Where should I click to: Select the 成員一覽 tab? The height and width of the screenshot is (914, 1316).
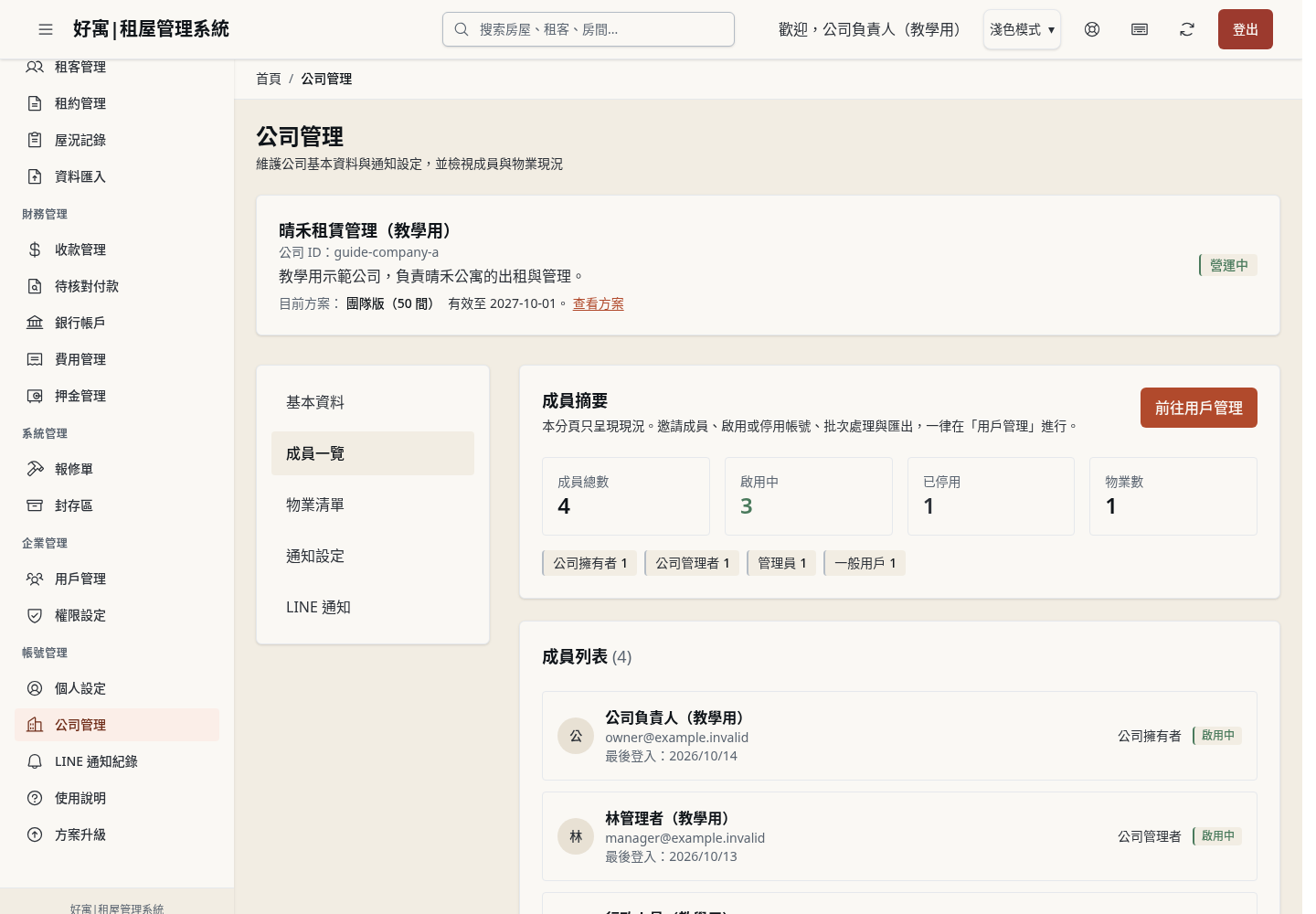[x=373, y=453]
